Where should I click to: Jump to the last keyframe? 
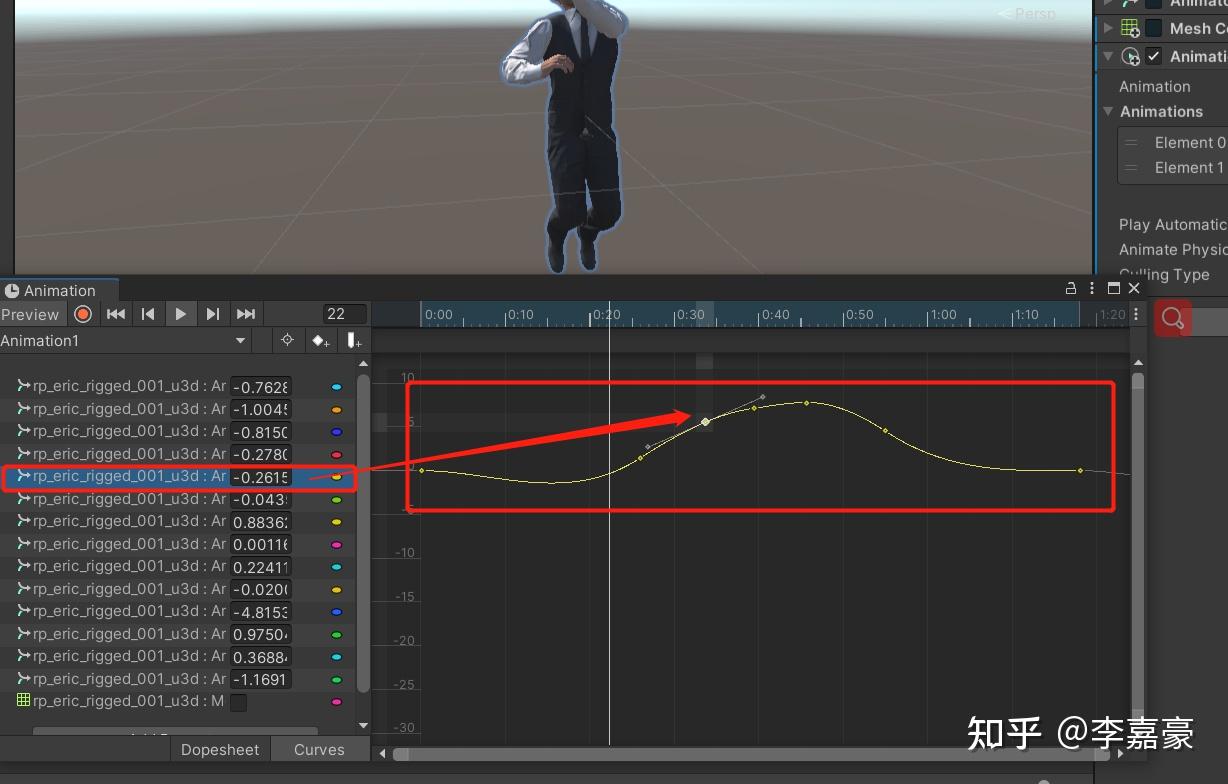(x=245, y=313)
